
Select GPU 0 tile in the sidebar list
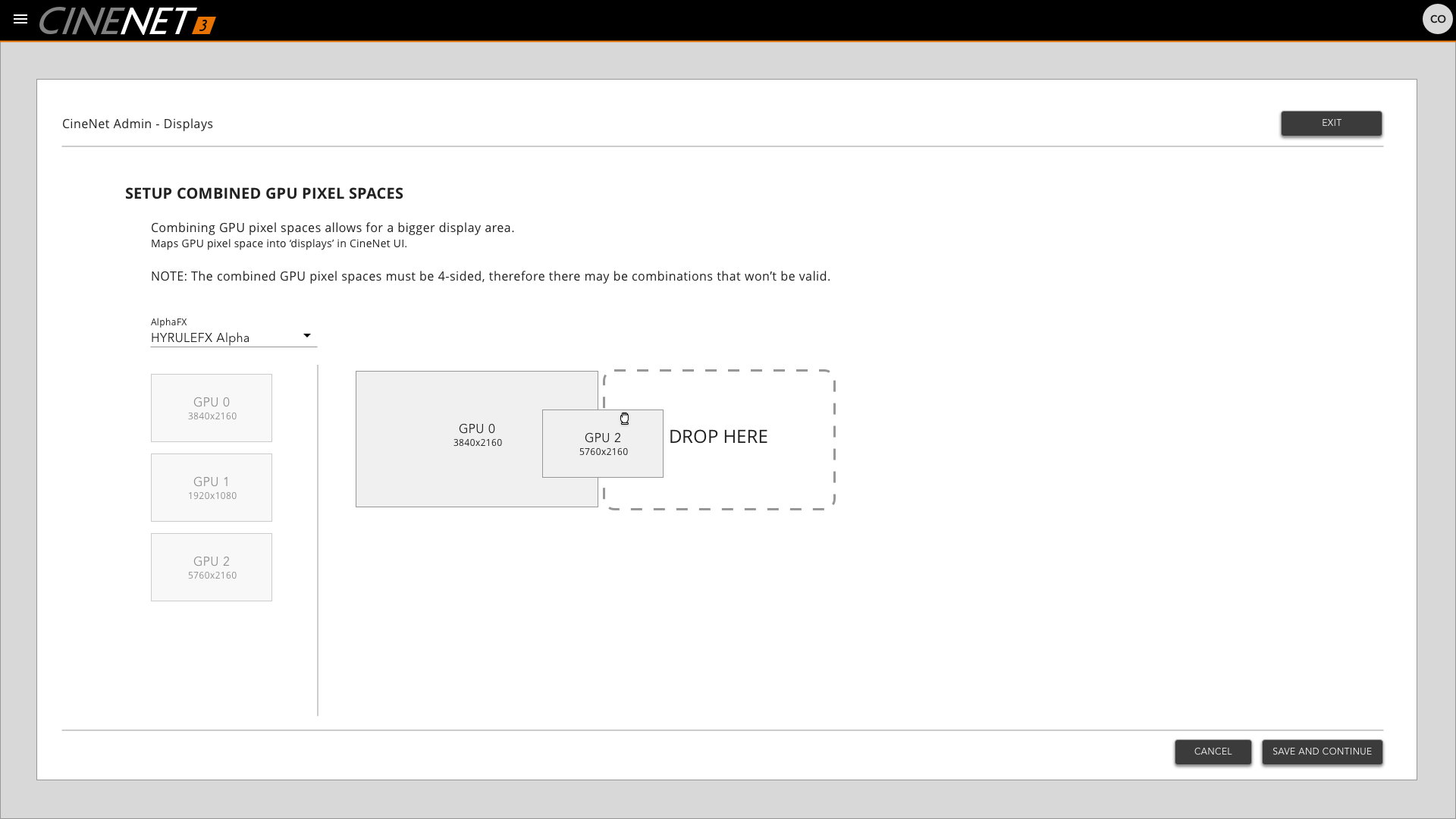tap(212, 408)
